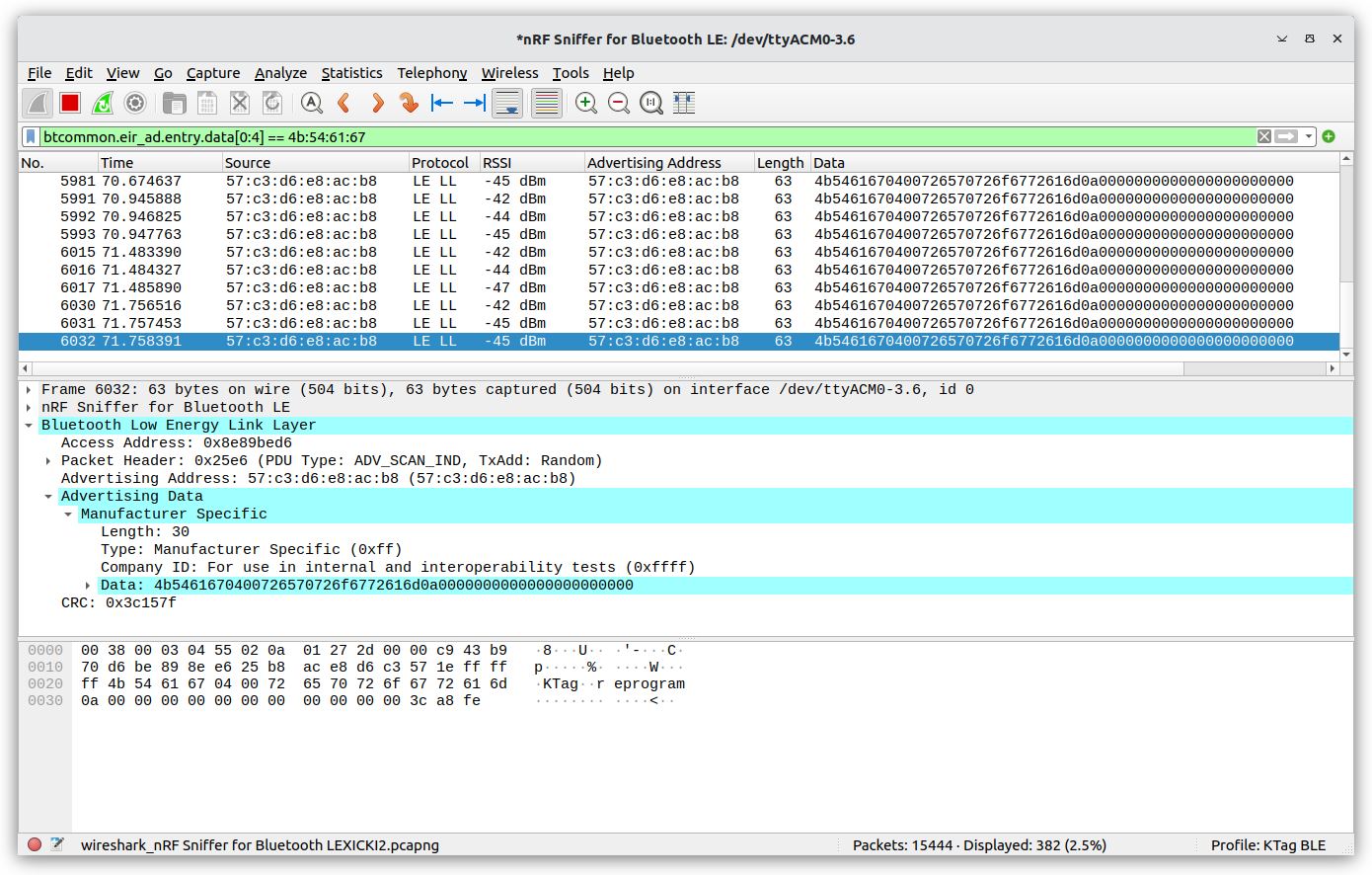The image size is (1372, 875).
Task: Click the Start capturing packets shark fin icon
Action: pos(38,103)
